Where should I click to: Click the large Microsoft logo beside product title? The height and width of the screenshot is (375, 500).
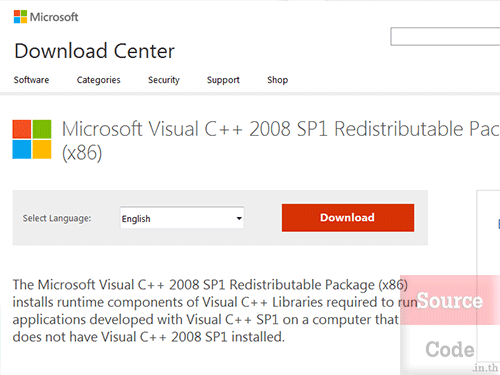[x=32, y=139]
